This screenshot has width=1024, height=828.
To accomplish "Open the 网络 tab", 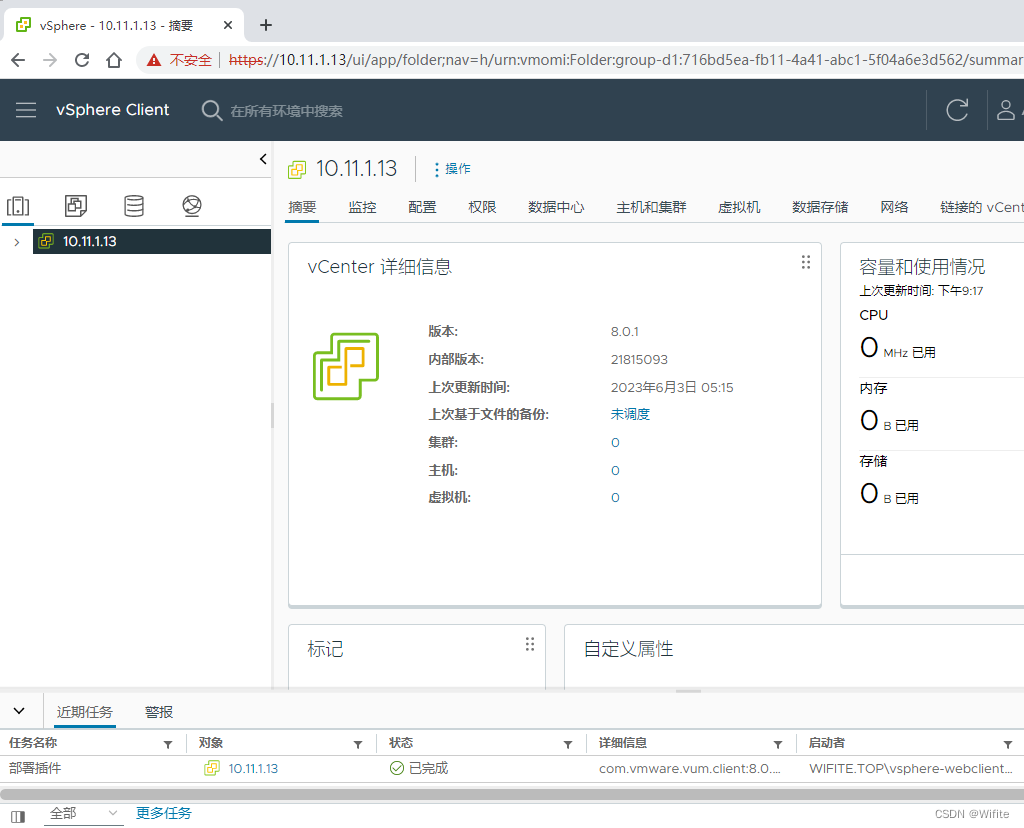I will 894,207.
